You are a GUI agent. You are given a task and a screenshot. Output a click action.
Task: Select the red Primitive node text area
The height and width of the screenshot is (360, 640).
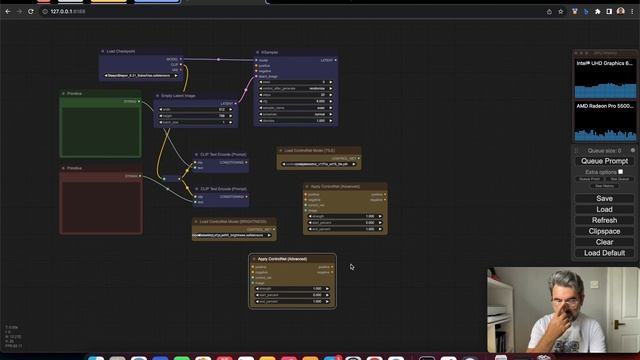(101, 206)
